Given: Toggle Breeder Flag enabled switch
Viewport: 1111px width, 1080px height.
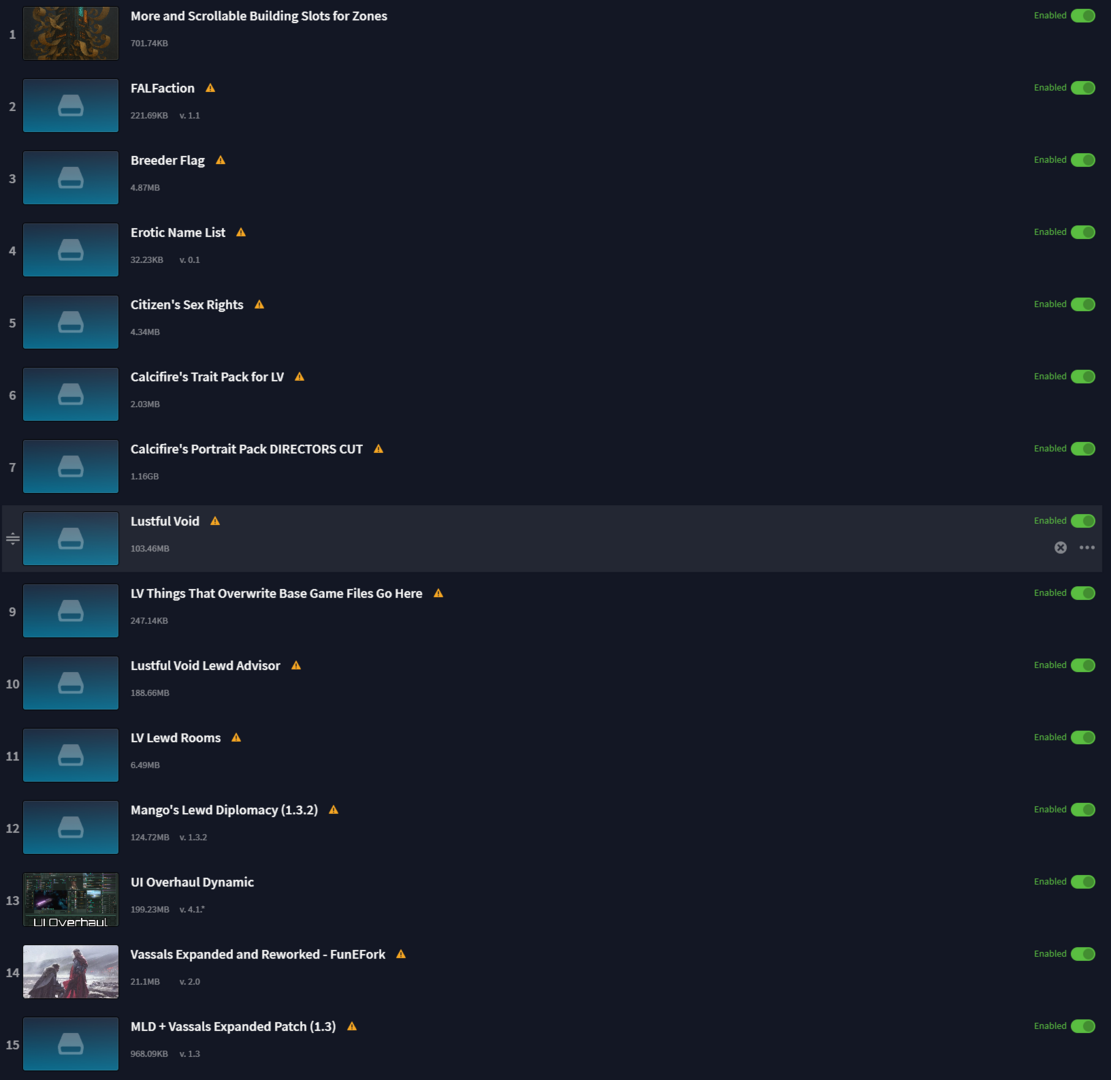Looking at the screenshot, I should (x=1083, y=160).
